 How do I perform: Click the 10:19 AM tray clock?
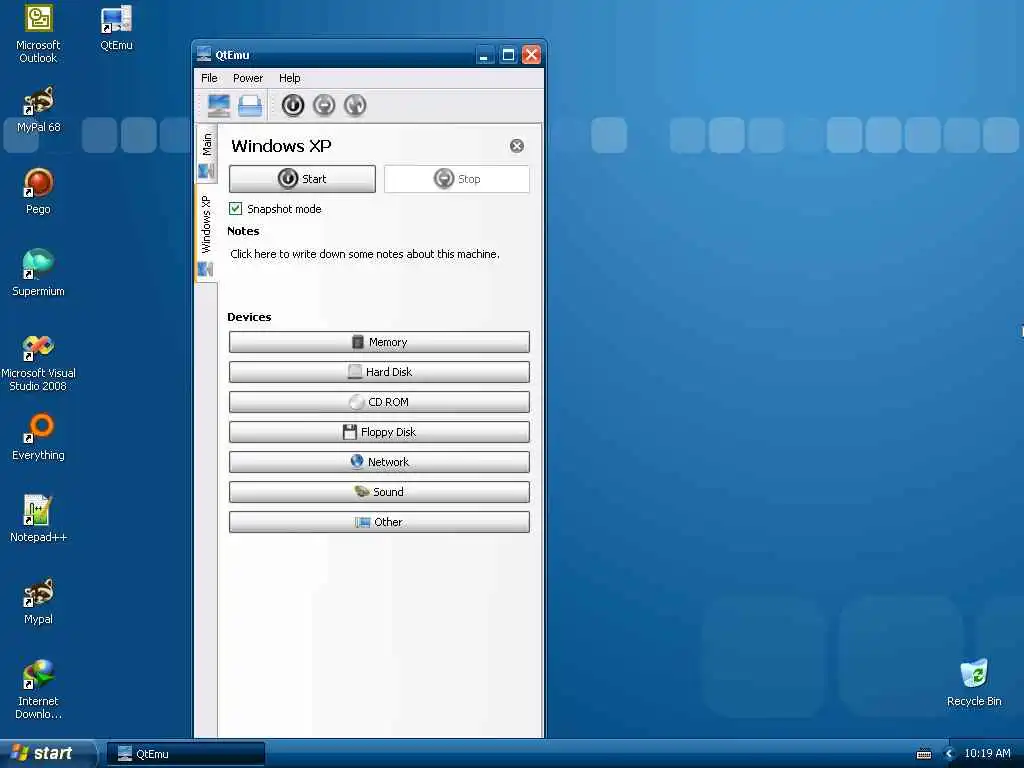point(987,754)
